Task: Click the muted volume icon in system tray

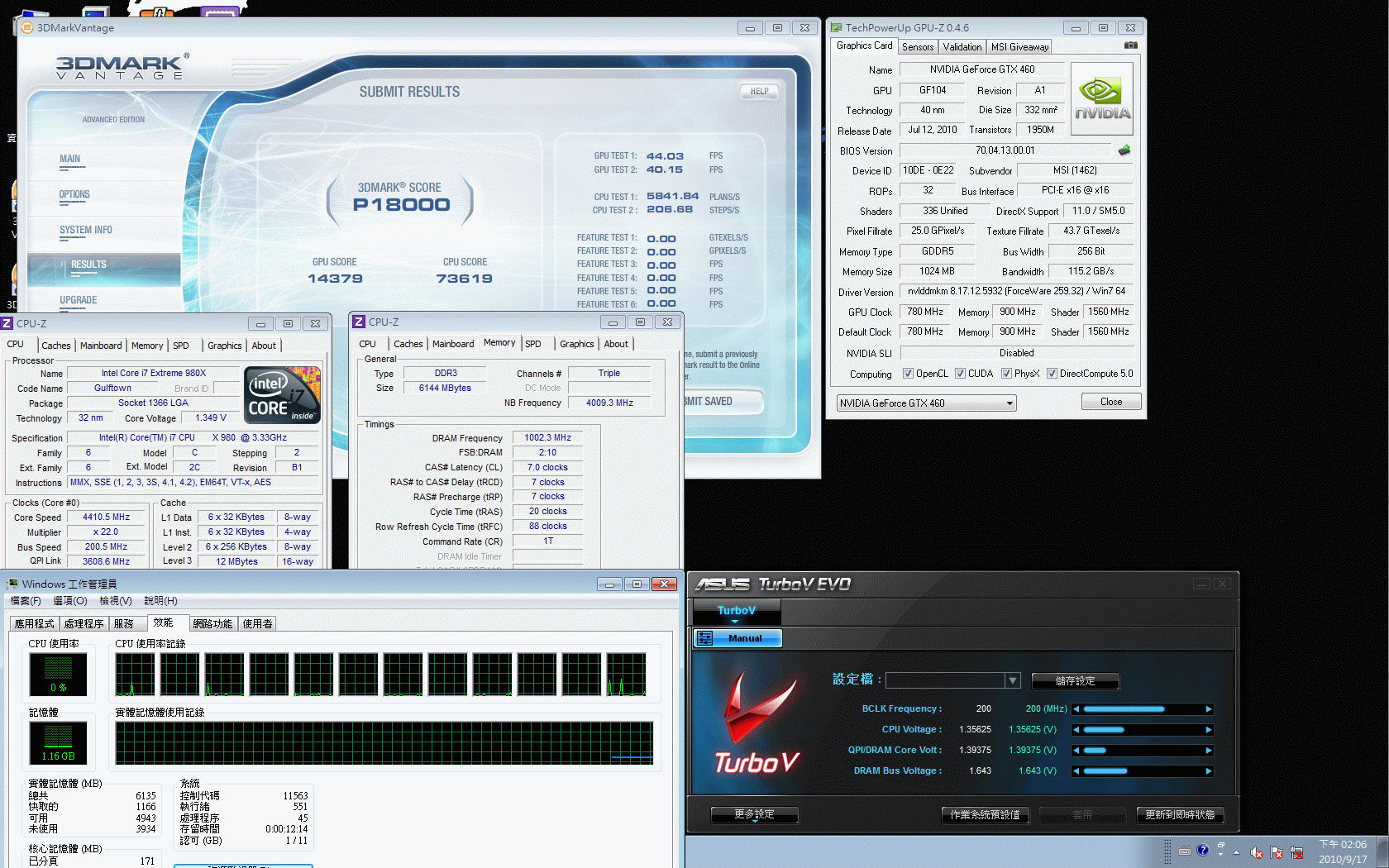Action: pyautogui.click(x=1257, y=852)
